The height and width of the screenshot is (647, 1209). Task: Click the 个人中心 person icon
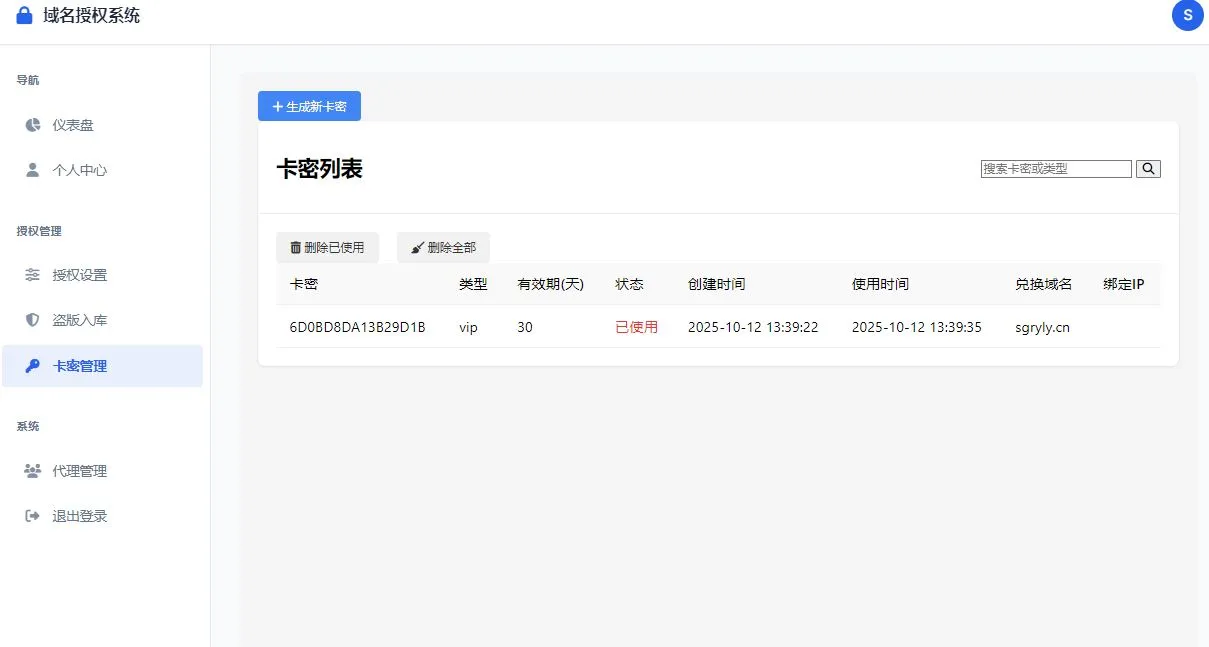(33, 170)
